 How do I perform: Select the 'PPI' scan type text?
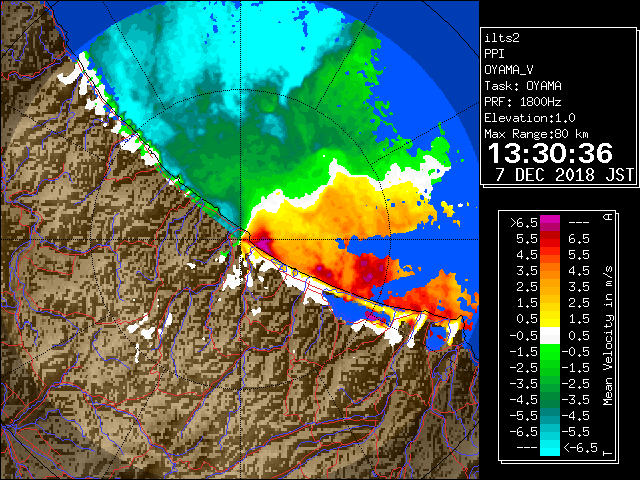coord(494,54)
